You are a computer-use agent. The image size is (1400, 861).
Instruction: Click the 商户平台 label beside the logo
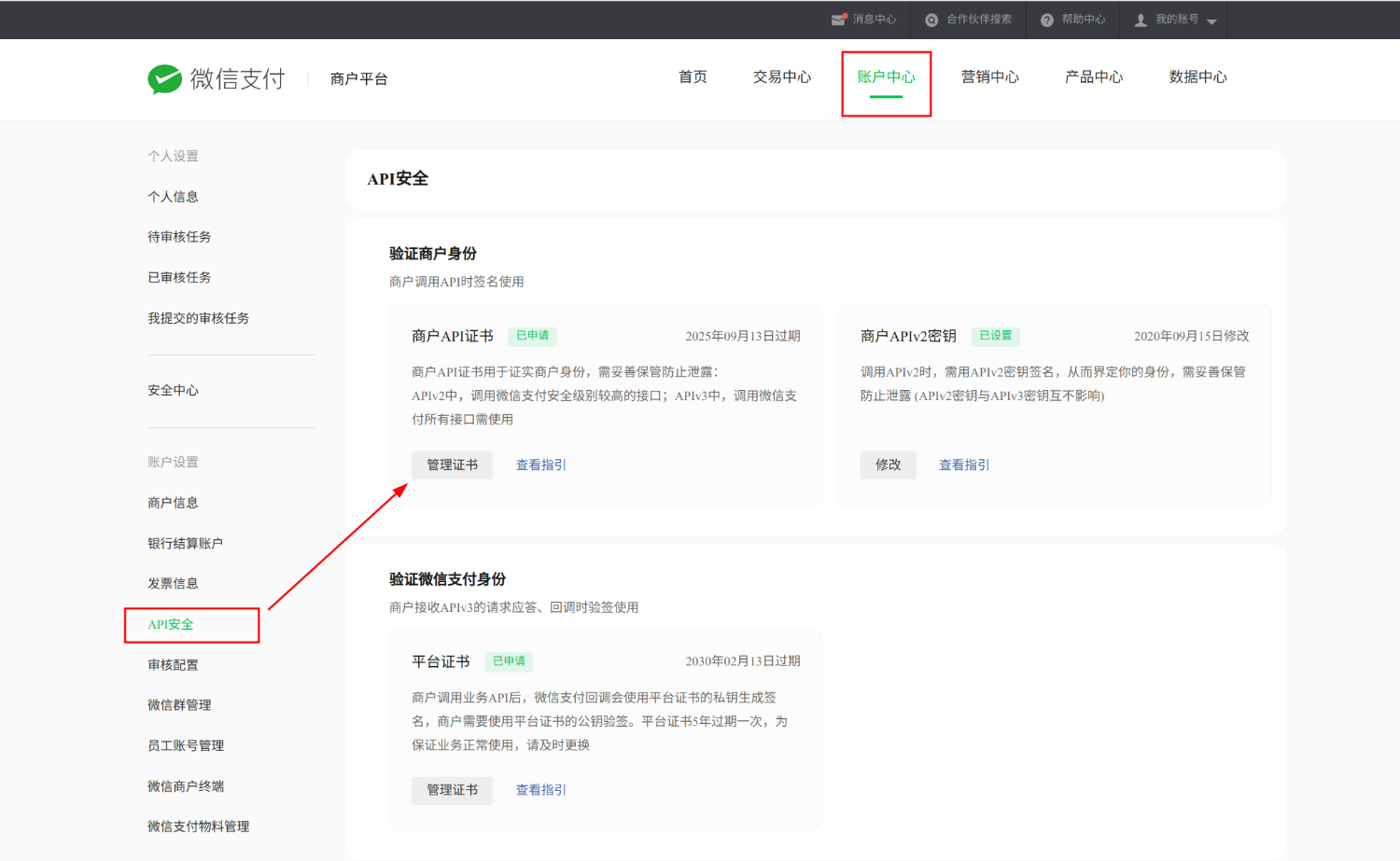pyautogui.click(x=359, y=79)
